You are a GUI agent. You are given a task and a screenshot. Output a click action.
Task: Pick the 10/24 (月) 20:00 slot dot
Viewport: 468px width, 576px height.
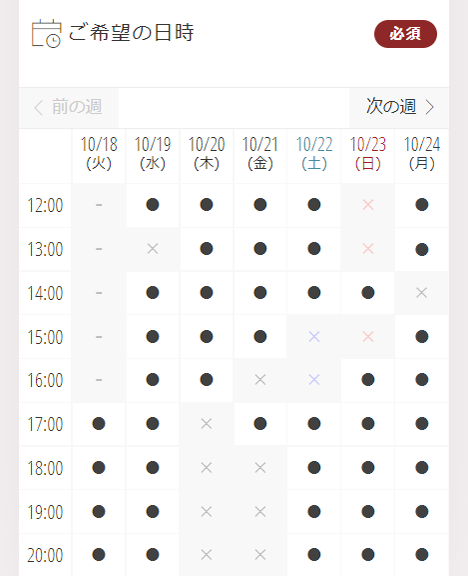pyautogui.click(x=422, y=554)
